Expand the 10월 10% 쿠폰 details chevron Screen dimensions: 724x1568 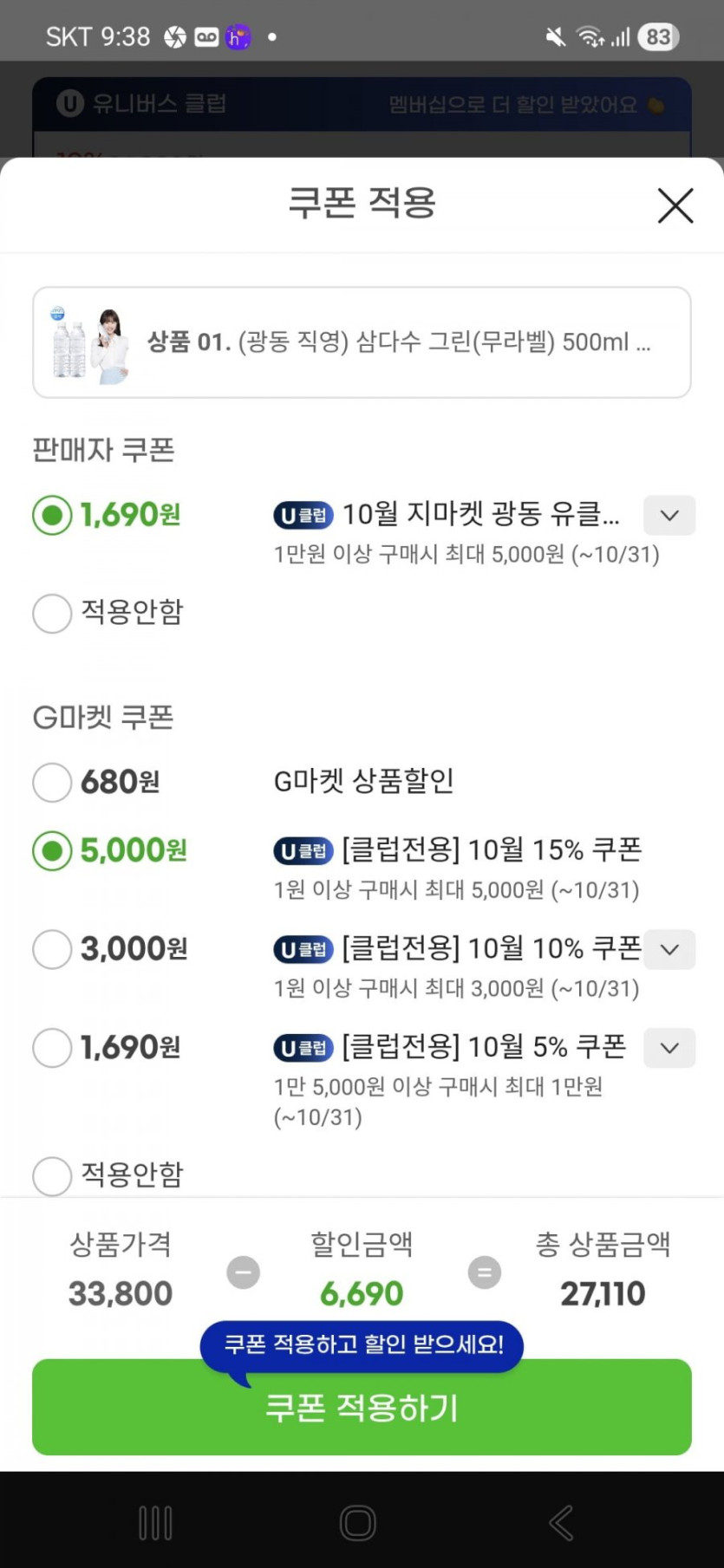(669, 949)
